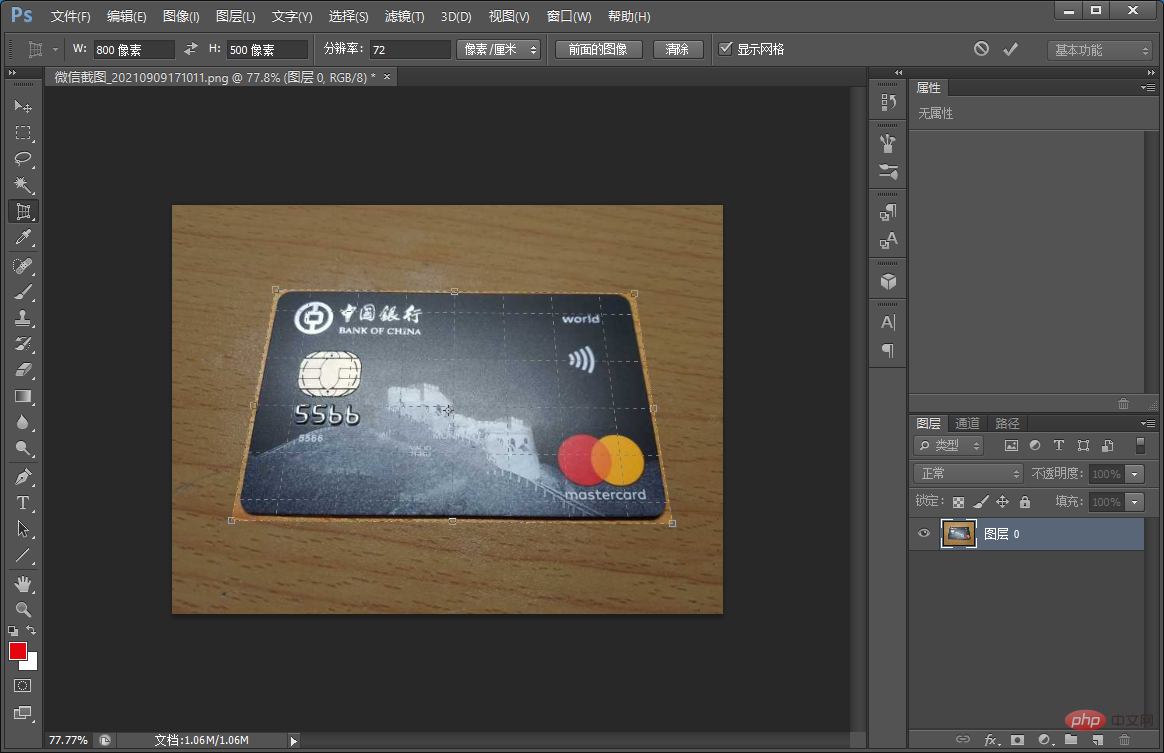
Task: Click the 清除 button
Action: click(x=678, y=49)
